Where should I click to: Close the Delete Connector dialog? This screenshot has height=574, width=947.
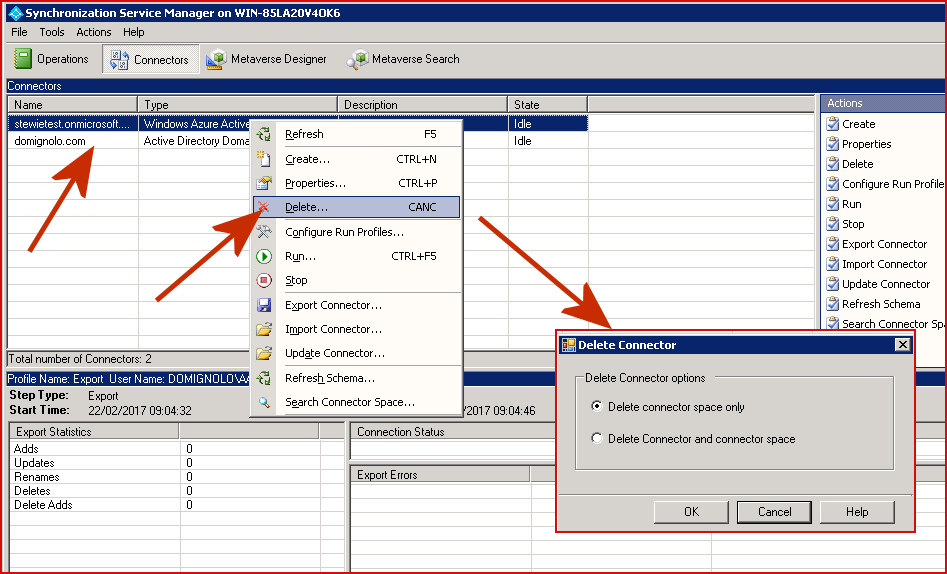click(902, 345)
